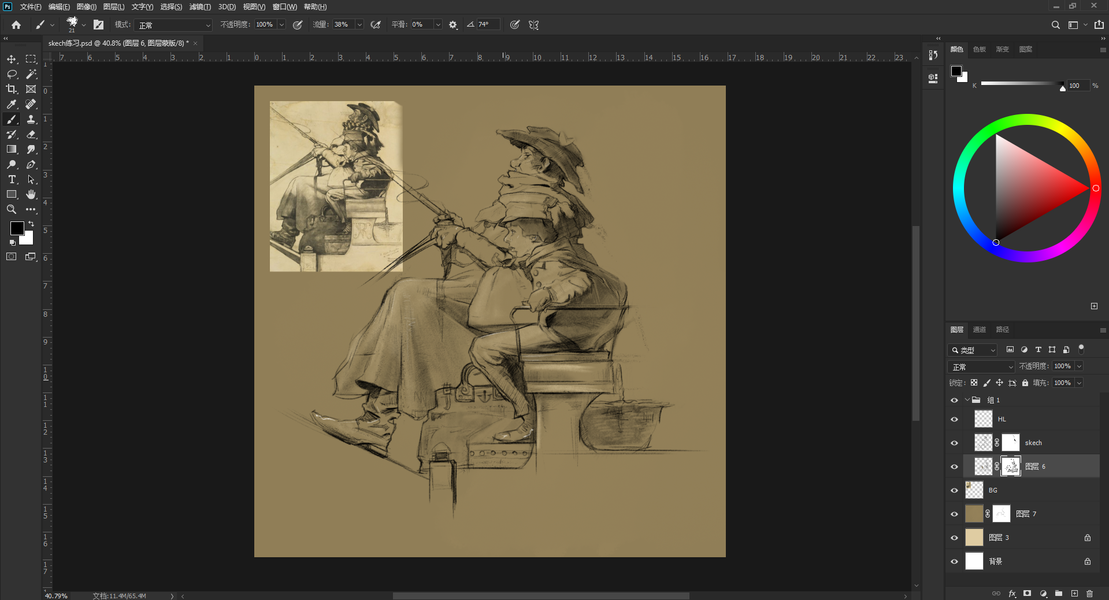This screenshot has width=1109, height=600.
Task: Hide the 图层 6 layer
Action: (x=954, y=467)
